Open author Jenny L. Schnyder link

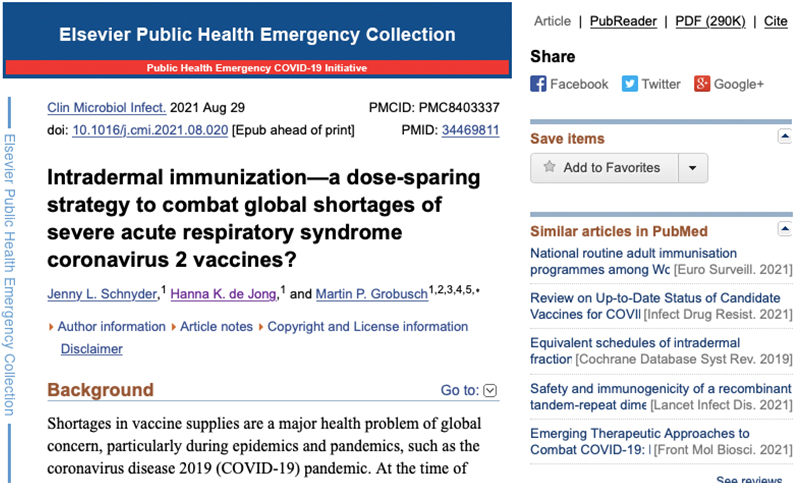[x=103, y=294]
